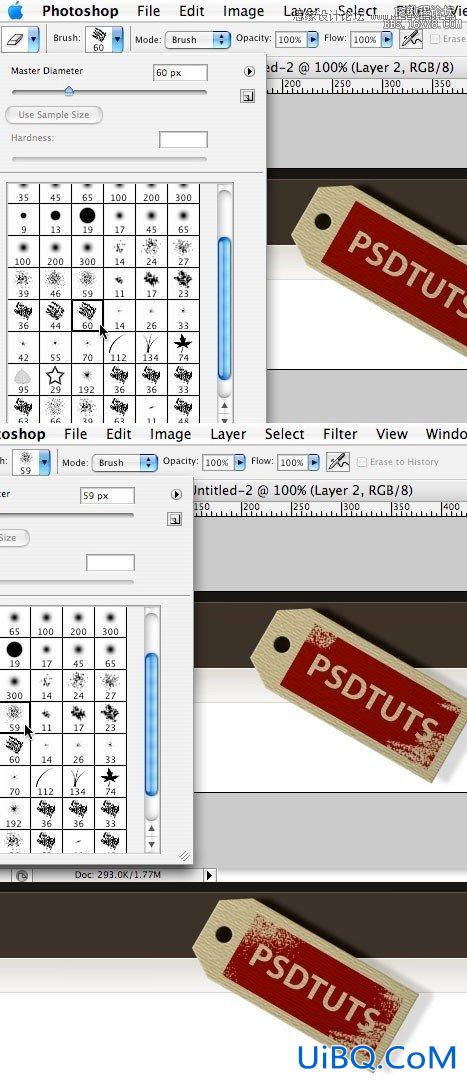Image resolution: width=467 pixels, height=1082 pixels.
Task: Open brush picker dropdown showing size 59
Action: [x=44, y=462]
